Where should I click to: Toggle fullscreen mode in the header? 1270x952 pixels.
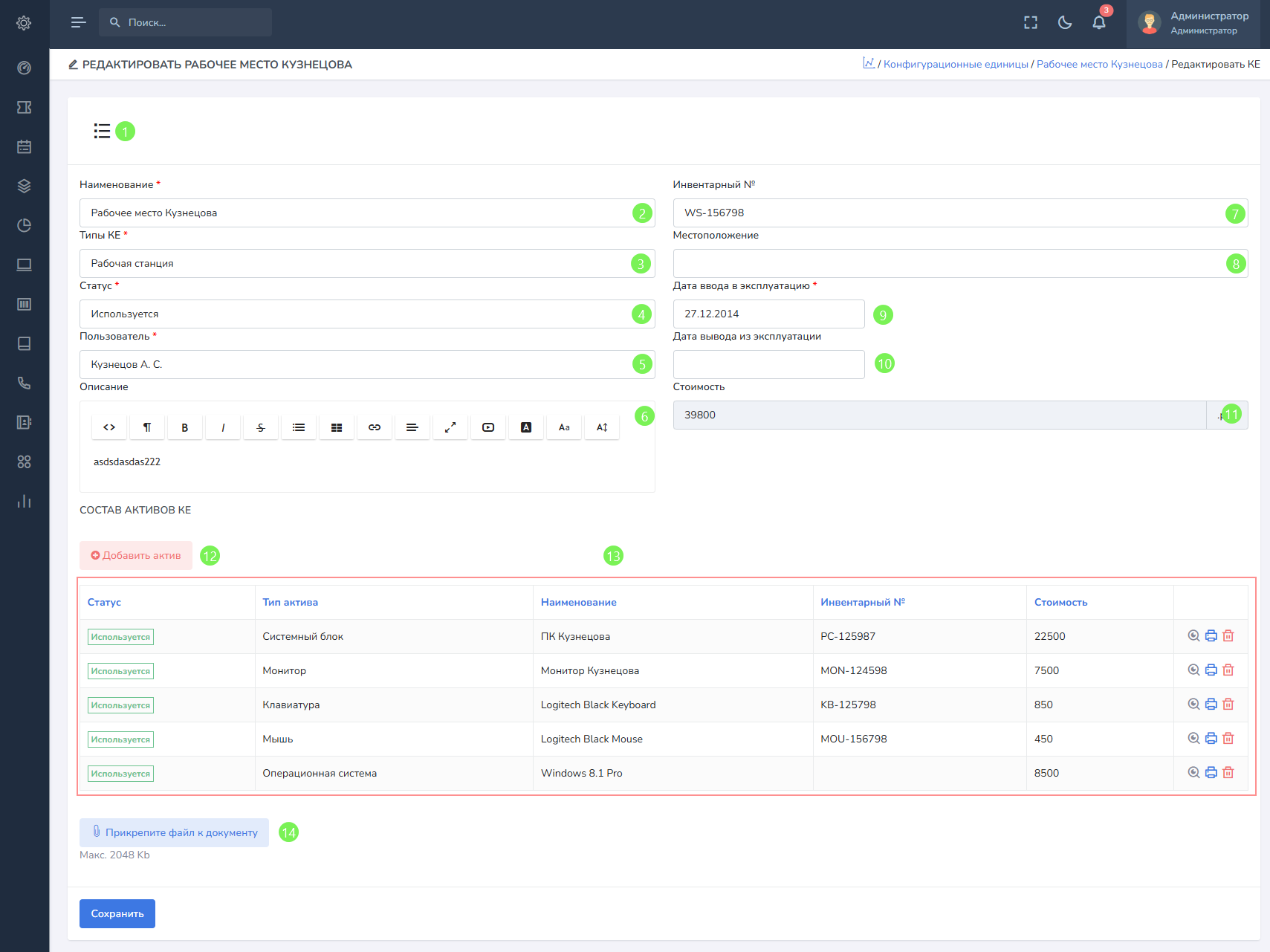coord(1031,23)
